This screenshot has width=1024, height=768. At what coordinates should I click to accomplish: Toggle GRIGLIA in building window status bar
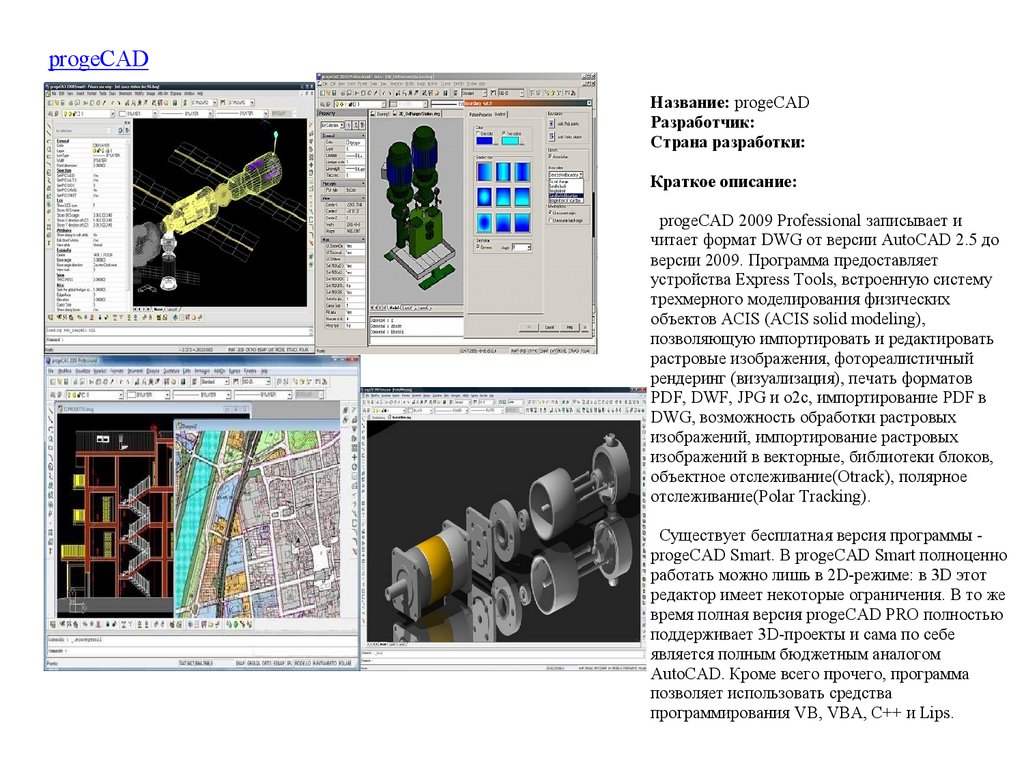point(253,664)
